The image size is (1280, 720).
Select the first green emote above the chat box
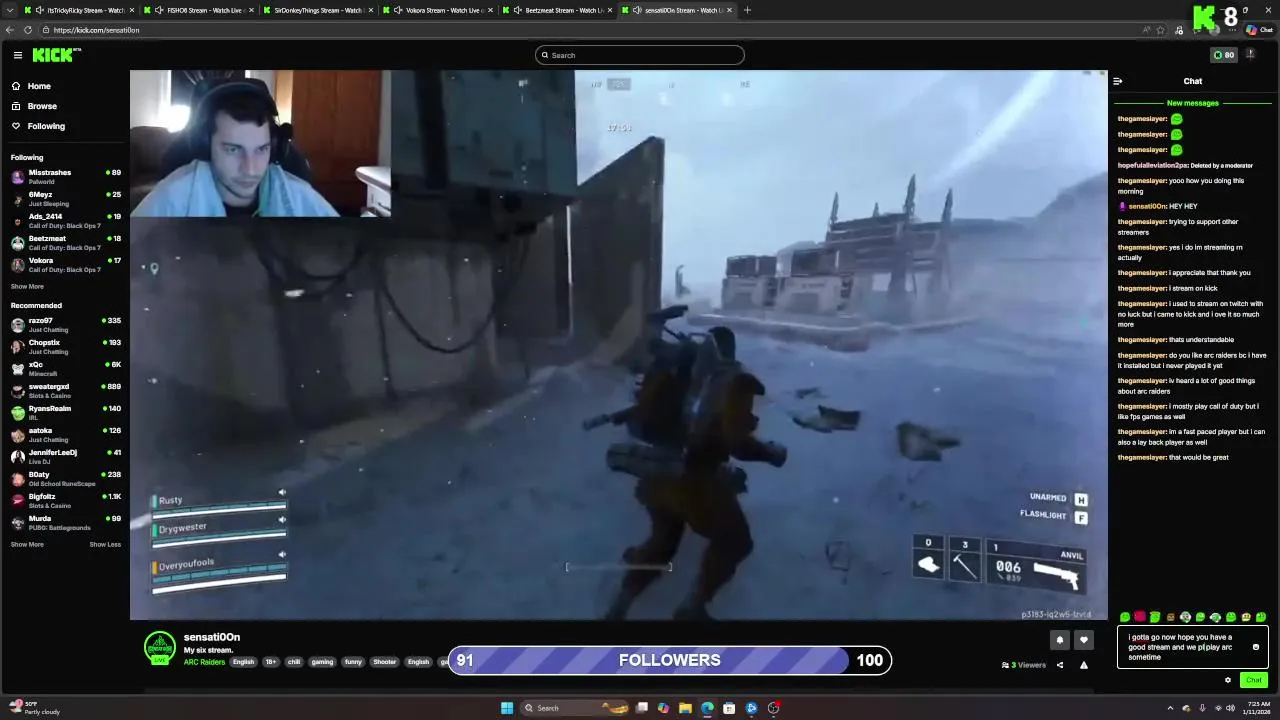(x=1125, y=617)
